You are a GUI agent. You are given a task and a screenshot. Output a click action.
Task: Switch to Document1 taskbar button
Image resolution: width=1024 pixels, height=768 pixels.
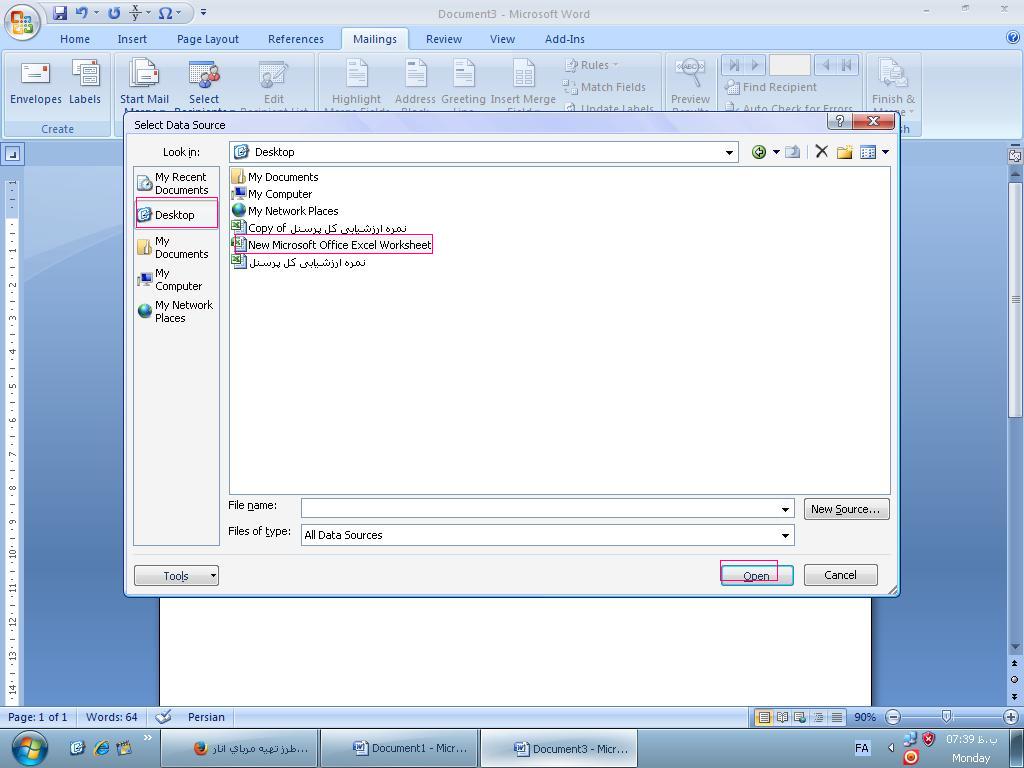click(400, 748)
